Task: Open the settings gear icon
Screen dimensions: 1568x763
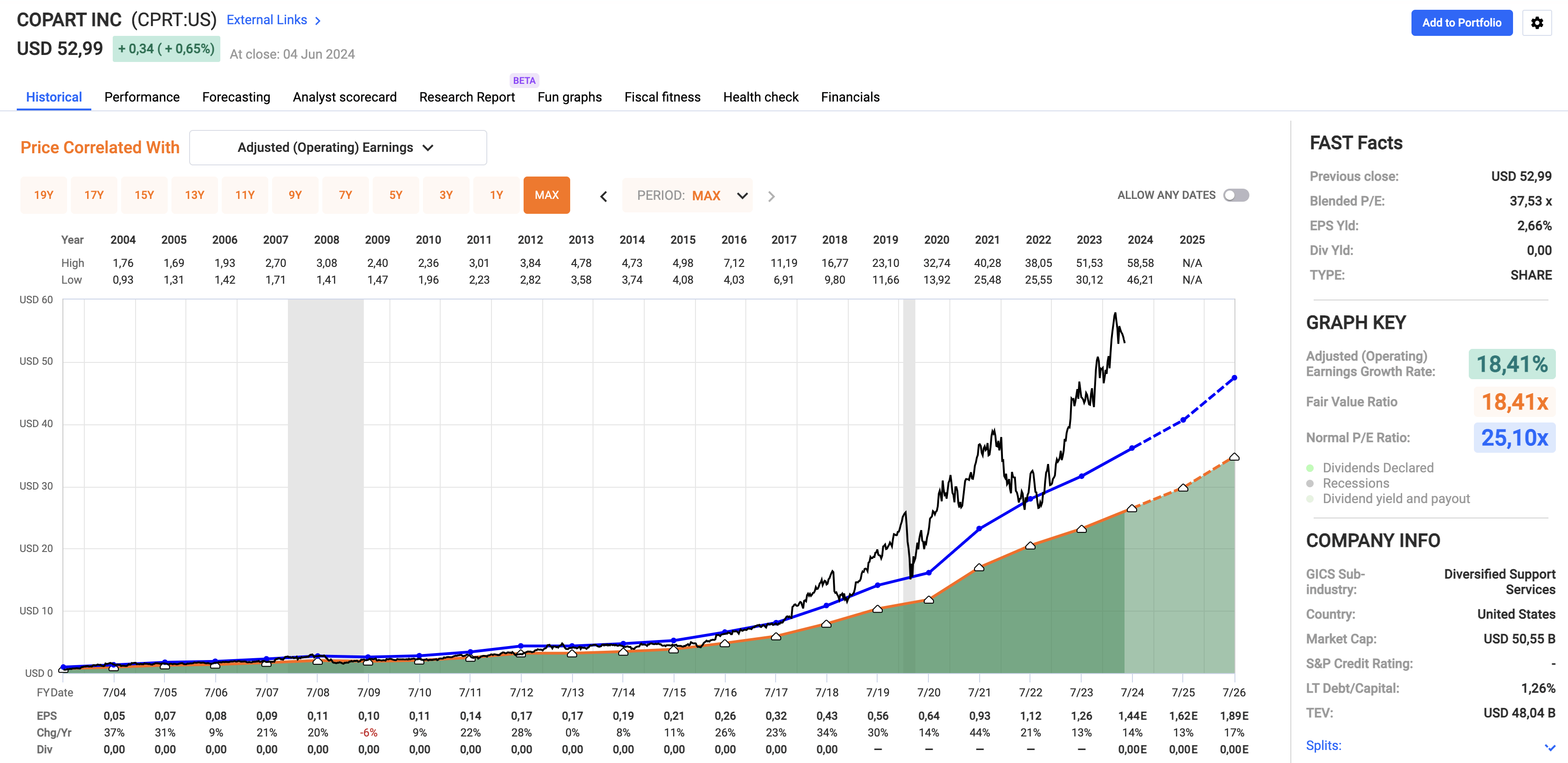Action: [x=1538, y=22]
